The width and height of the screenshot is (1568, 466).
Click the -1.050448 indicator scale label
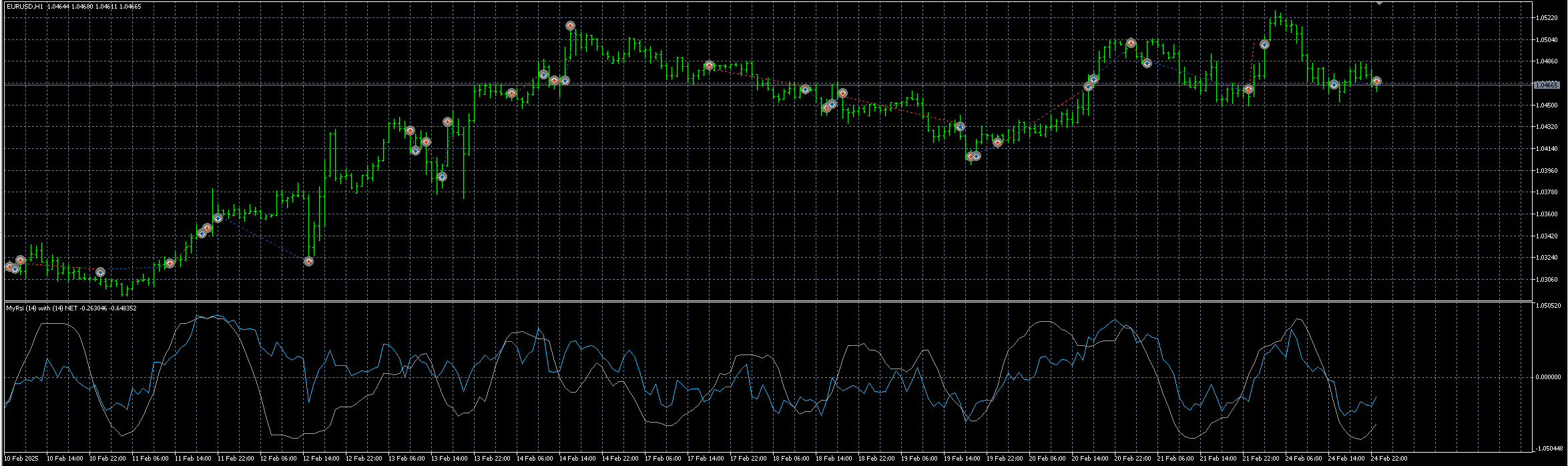[x=1548, y=448]
